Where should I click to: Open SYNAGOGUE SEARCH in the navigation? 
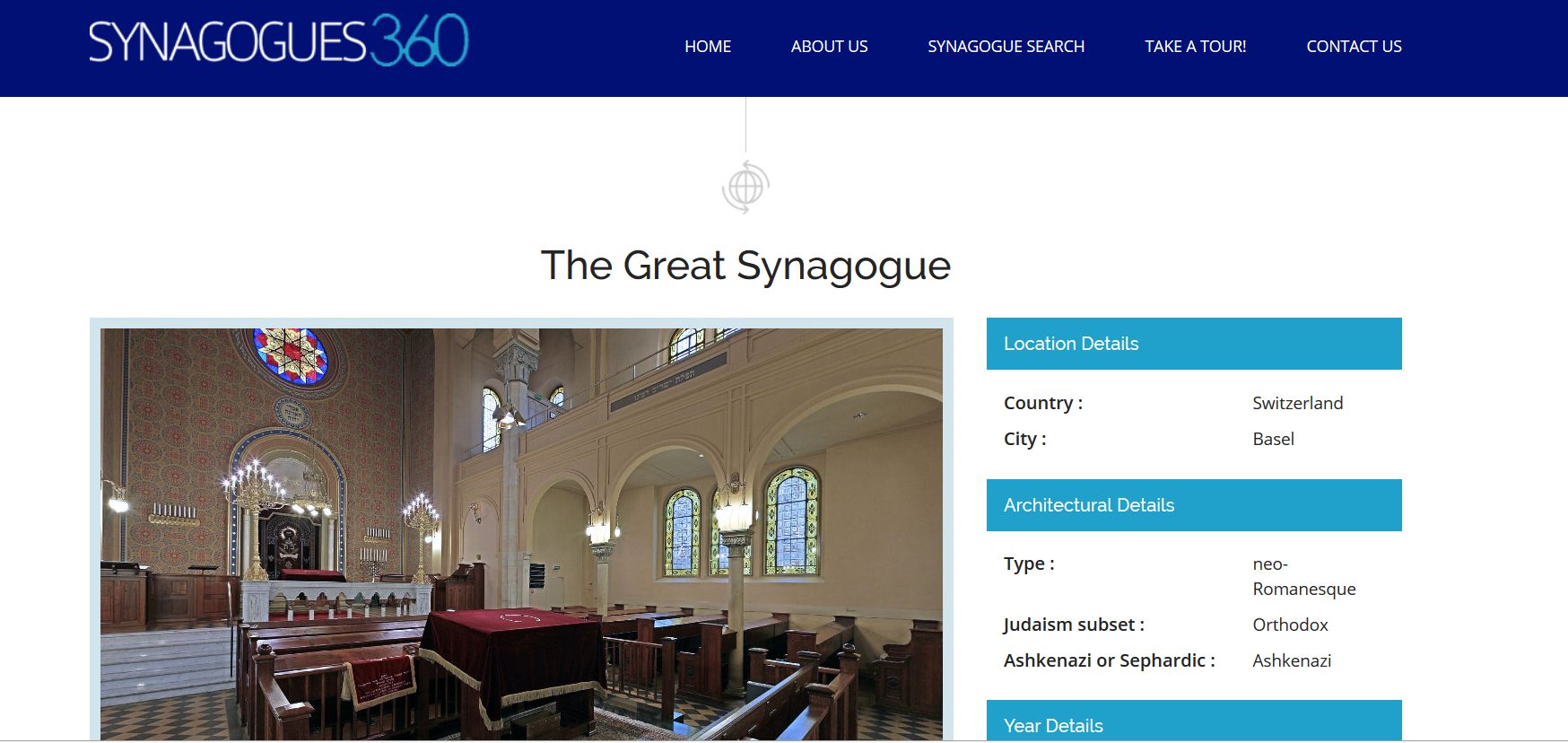point(1006,47)
